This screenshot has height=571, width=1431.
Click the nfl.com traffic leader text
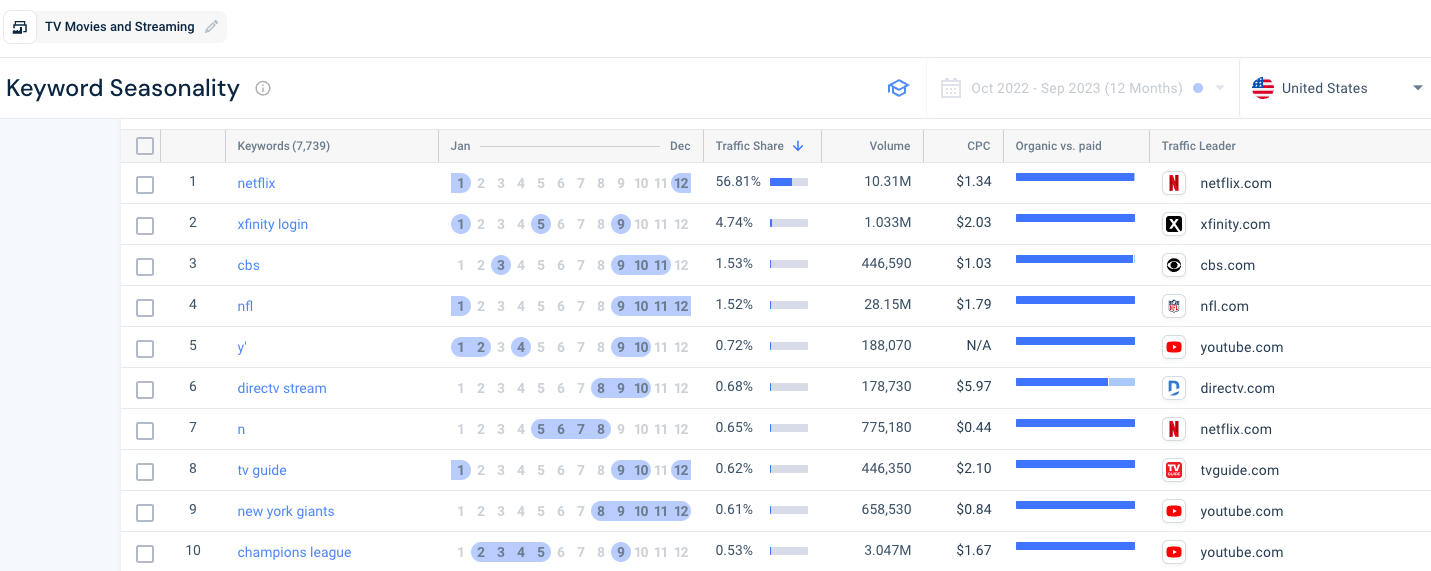coord(1224,306)
